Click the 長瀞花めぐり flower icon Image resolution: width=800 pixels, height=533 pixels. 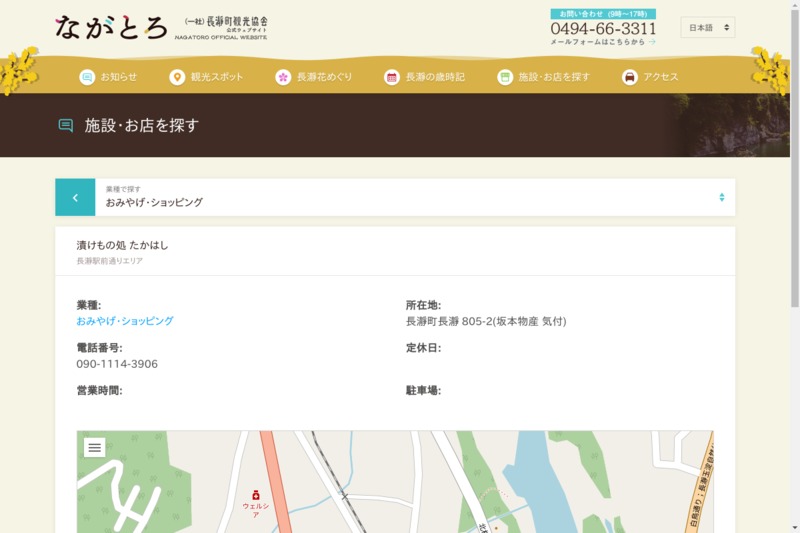coord(283,77)
